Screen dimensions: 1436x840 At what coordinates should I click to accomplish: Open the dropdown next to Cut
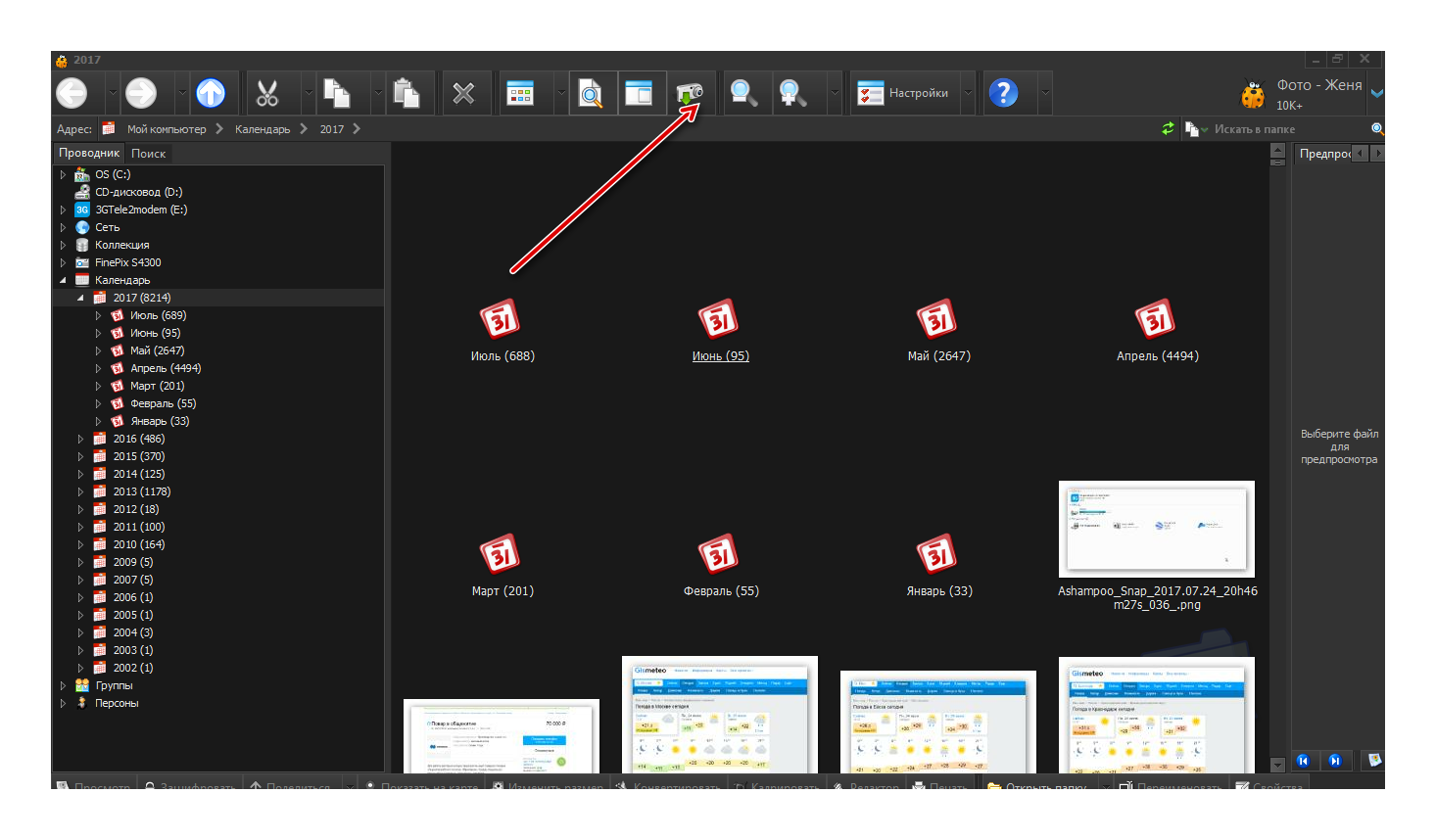click(x=308, y=93)
